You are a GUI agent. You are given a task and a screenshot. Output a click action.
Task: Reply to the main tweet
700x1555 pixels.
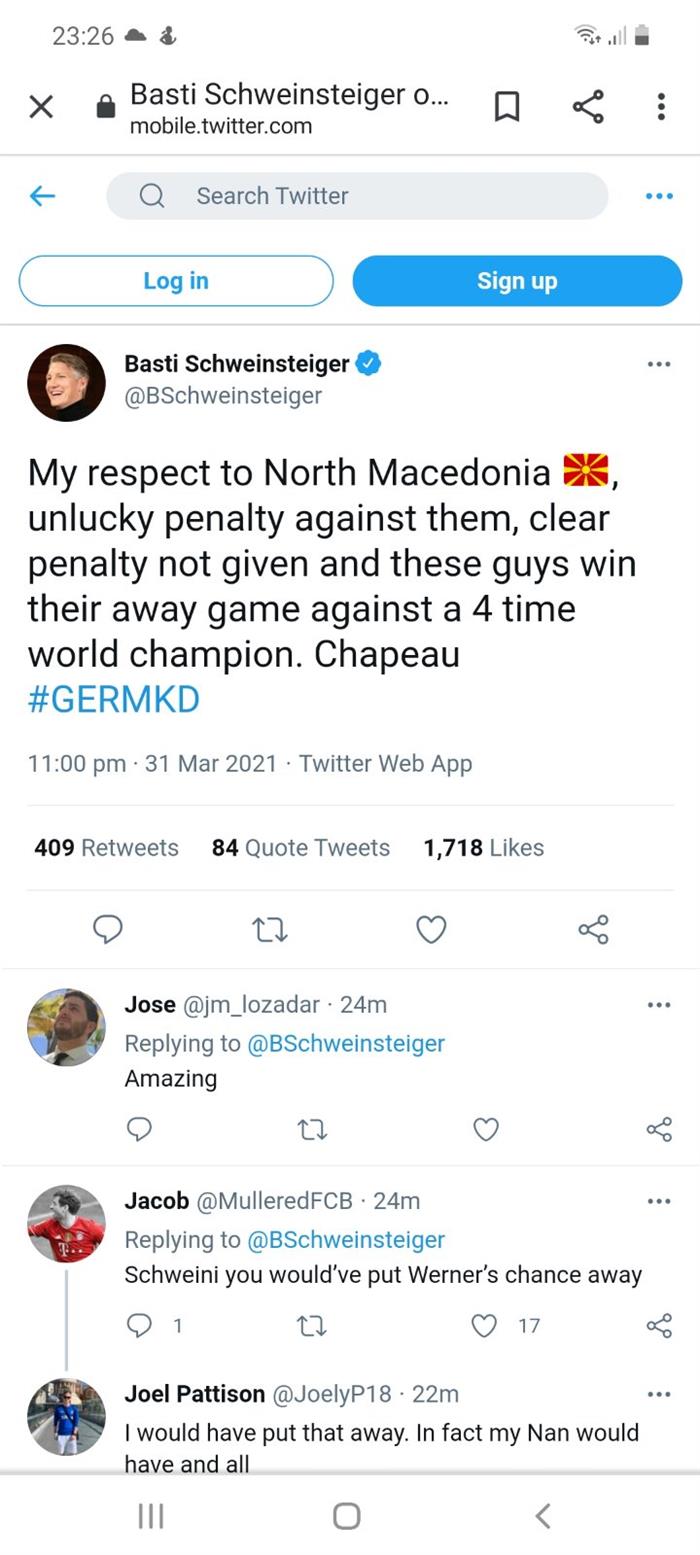pyautogui.click(x=108, y=930)
